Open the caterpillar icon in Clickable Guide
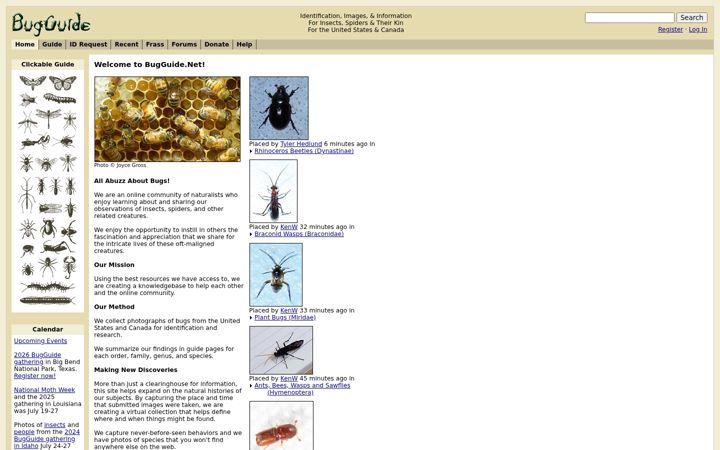 60,98
